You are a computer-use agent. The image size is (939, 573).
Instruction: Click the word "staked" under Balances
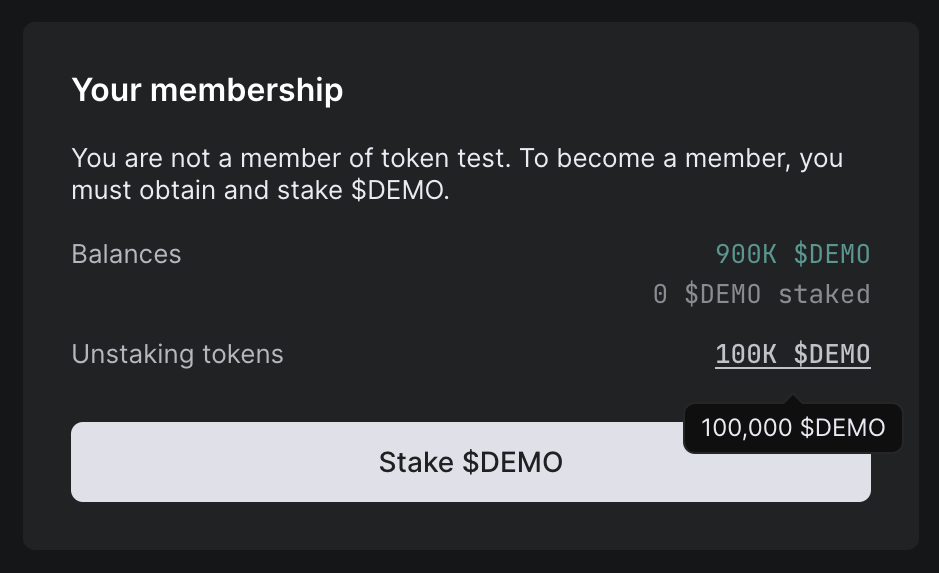(824, 294)
